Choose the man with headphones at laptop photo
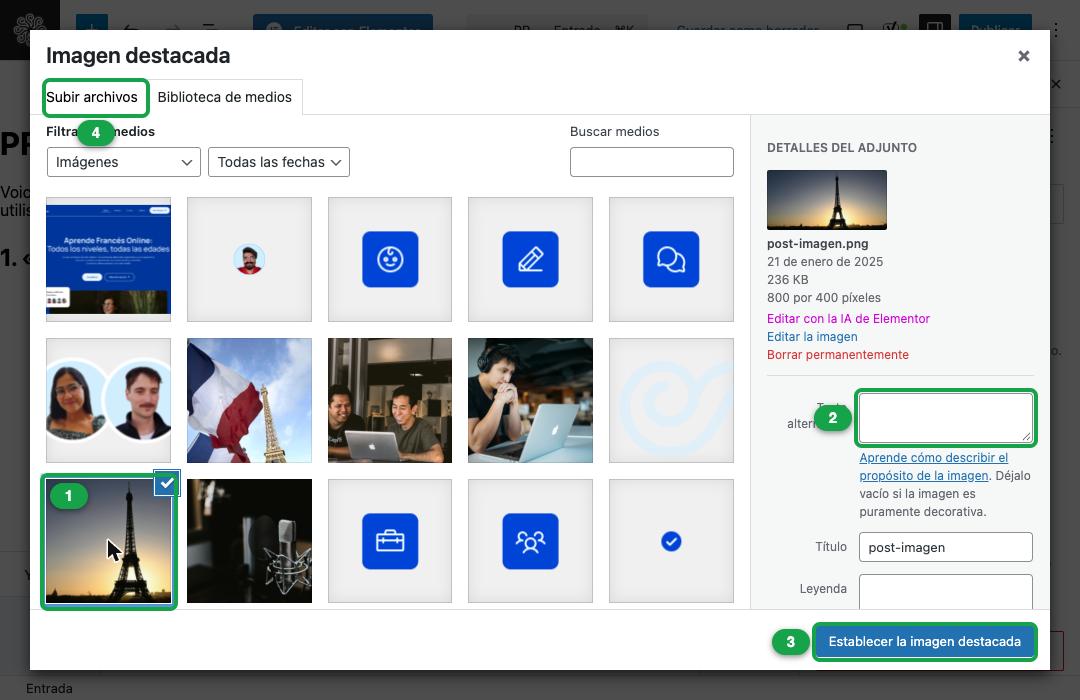This screenshot has width=1080, height=700. pyautogui.click(x=530, y=400)
